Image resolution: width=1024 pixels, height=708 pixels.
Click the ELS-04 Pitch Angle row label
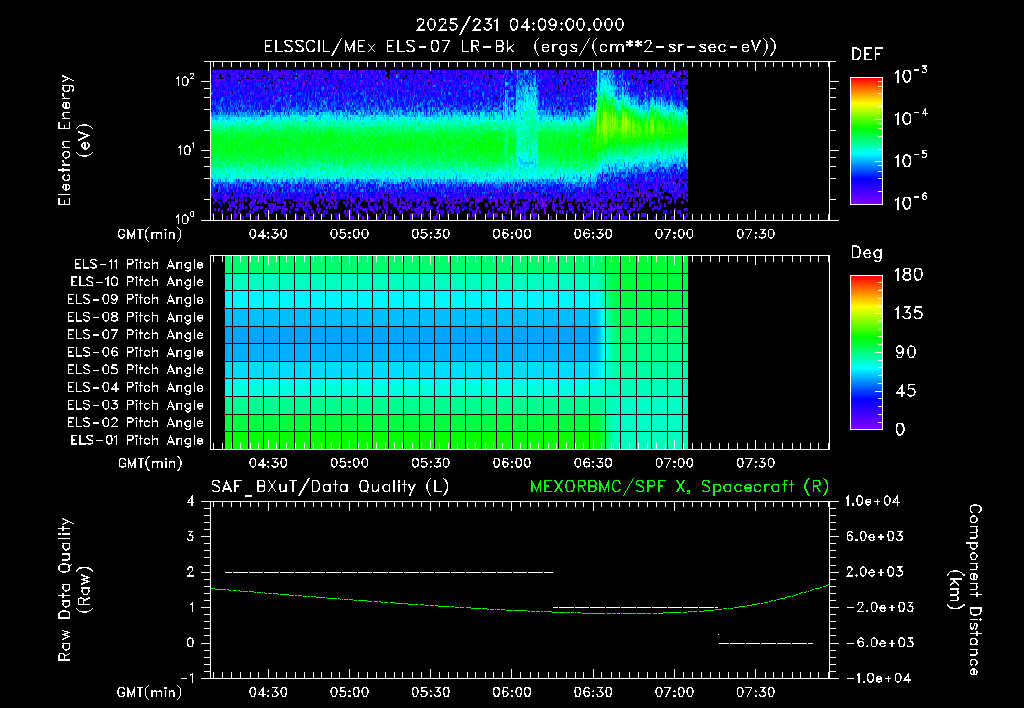click(x=136, y=387)
